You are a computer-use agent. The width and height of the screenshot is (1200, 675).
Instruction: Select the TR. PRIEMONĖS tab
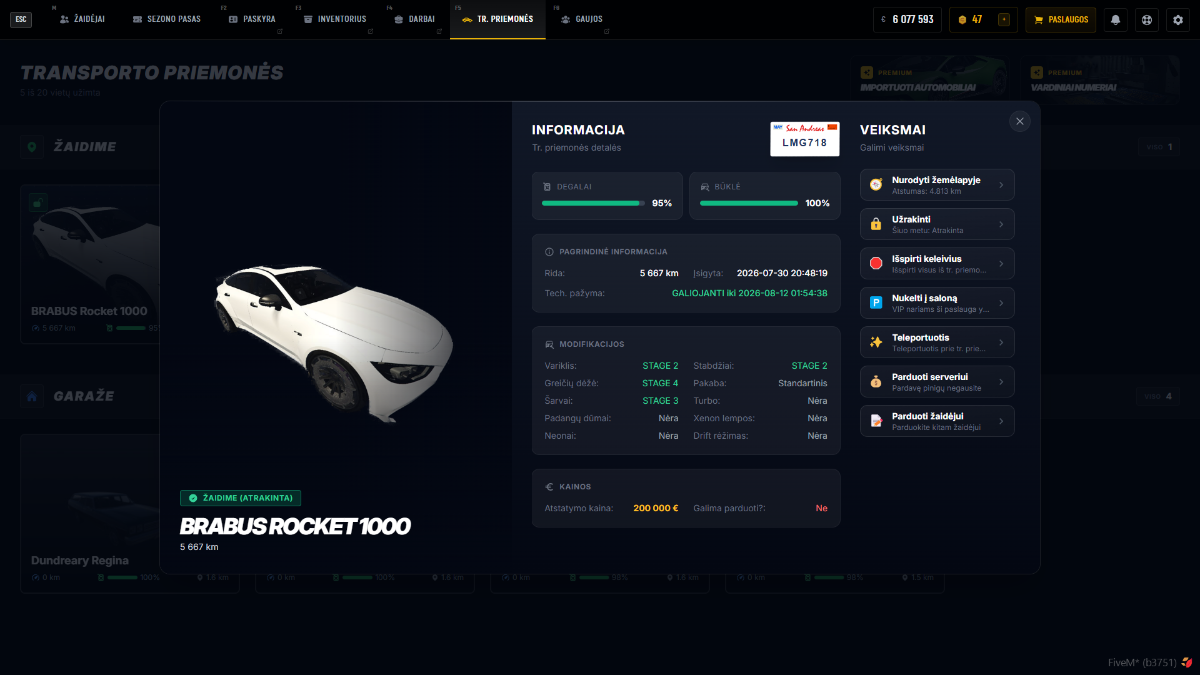point(497,19)
